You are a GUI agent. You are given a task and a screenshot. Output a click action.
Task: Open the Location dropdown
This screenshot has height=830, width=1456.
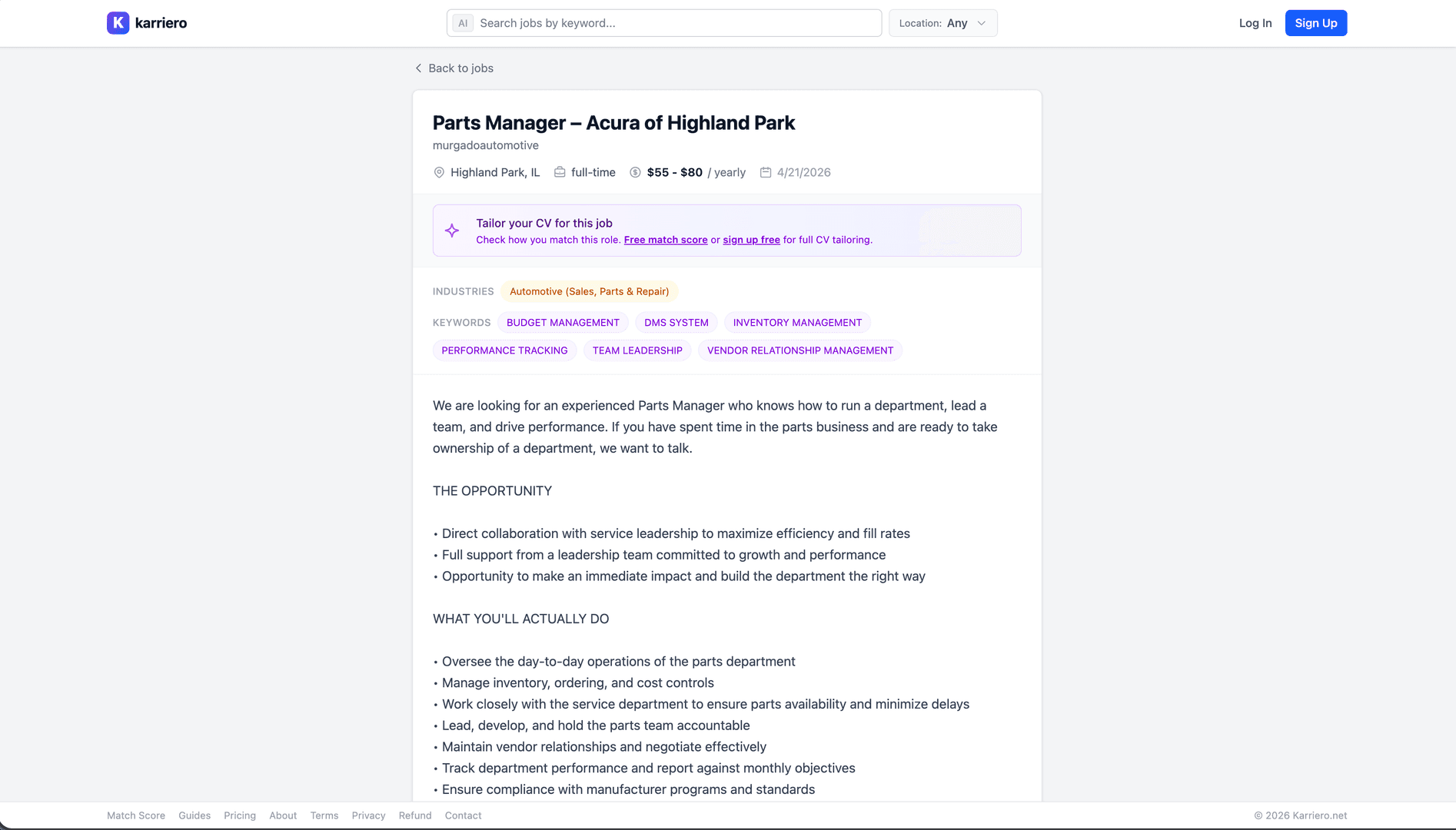pos(943,23)
